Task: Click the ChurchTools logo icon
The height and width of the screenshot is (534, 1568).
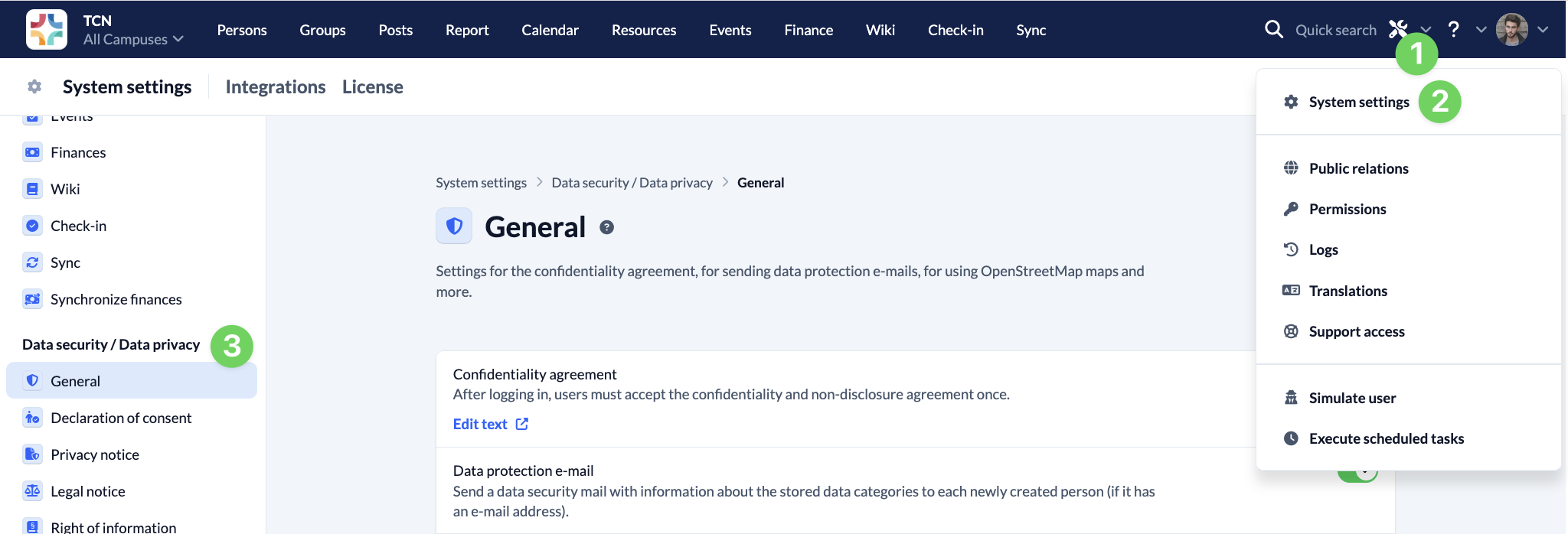Action: click(46, 30)
